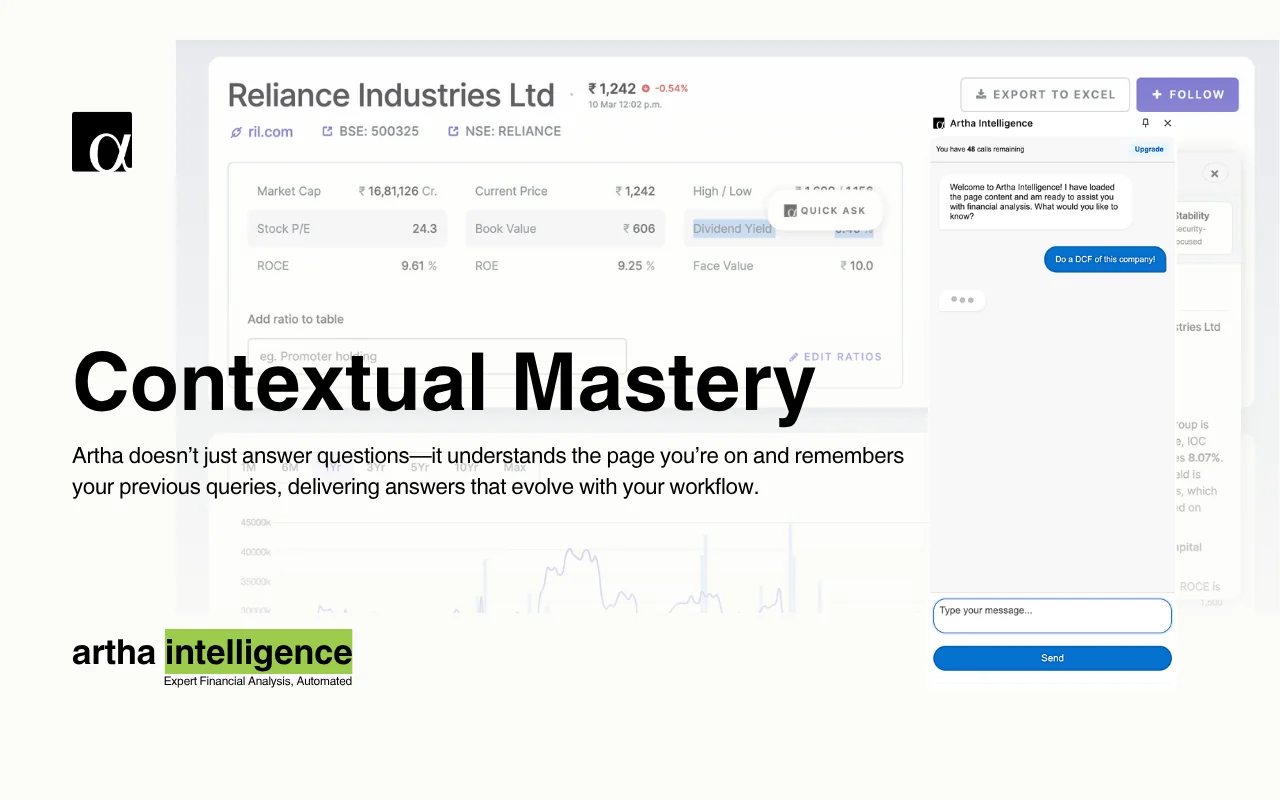The image size is (1280, 800).
Task: Click the Artha Intelligence logo in chat header
Action: (938, 123)
